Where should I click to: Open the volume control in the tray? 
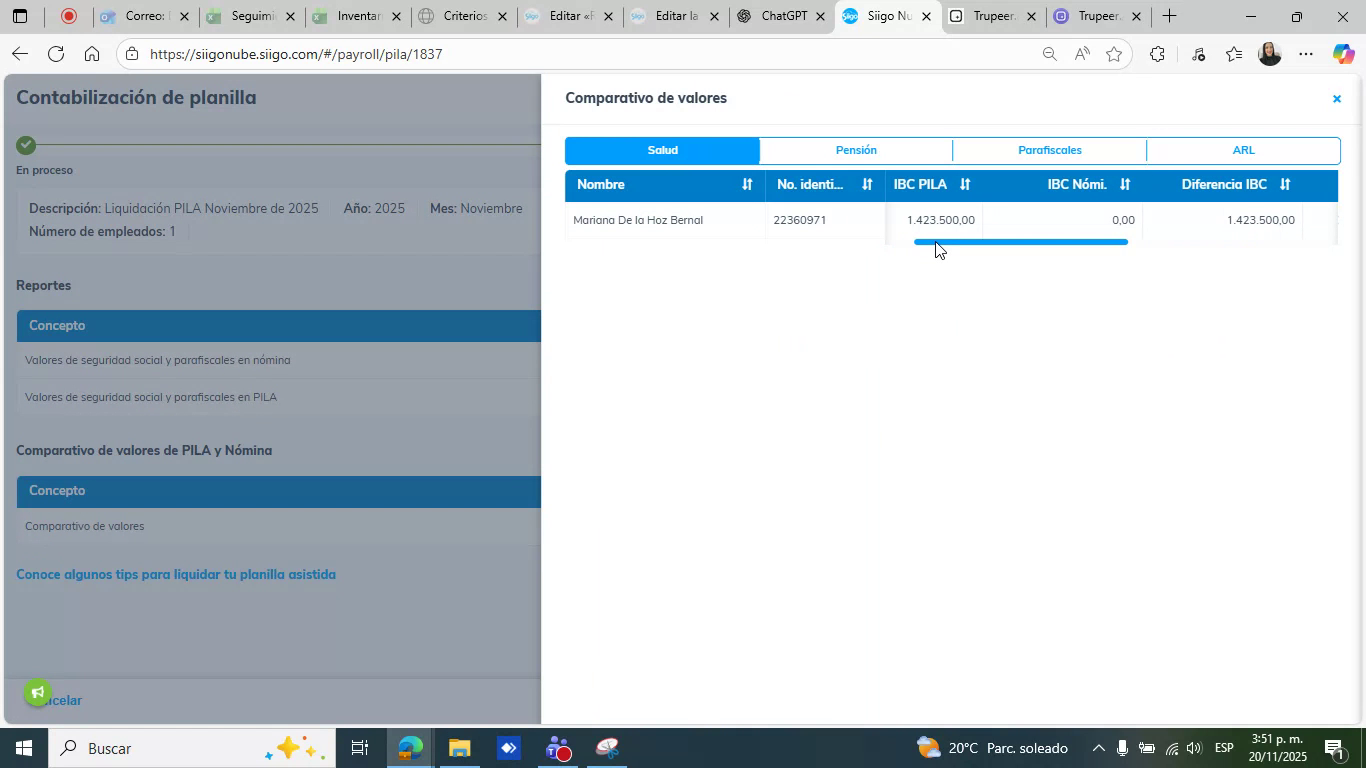(x=1193, y=748)
